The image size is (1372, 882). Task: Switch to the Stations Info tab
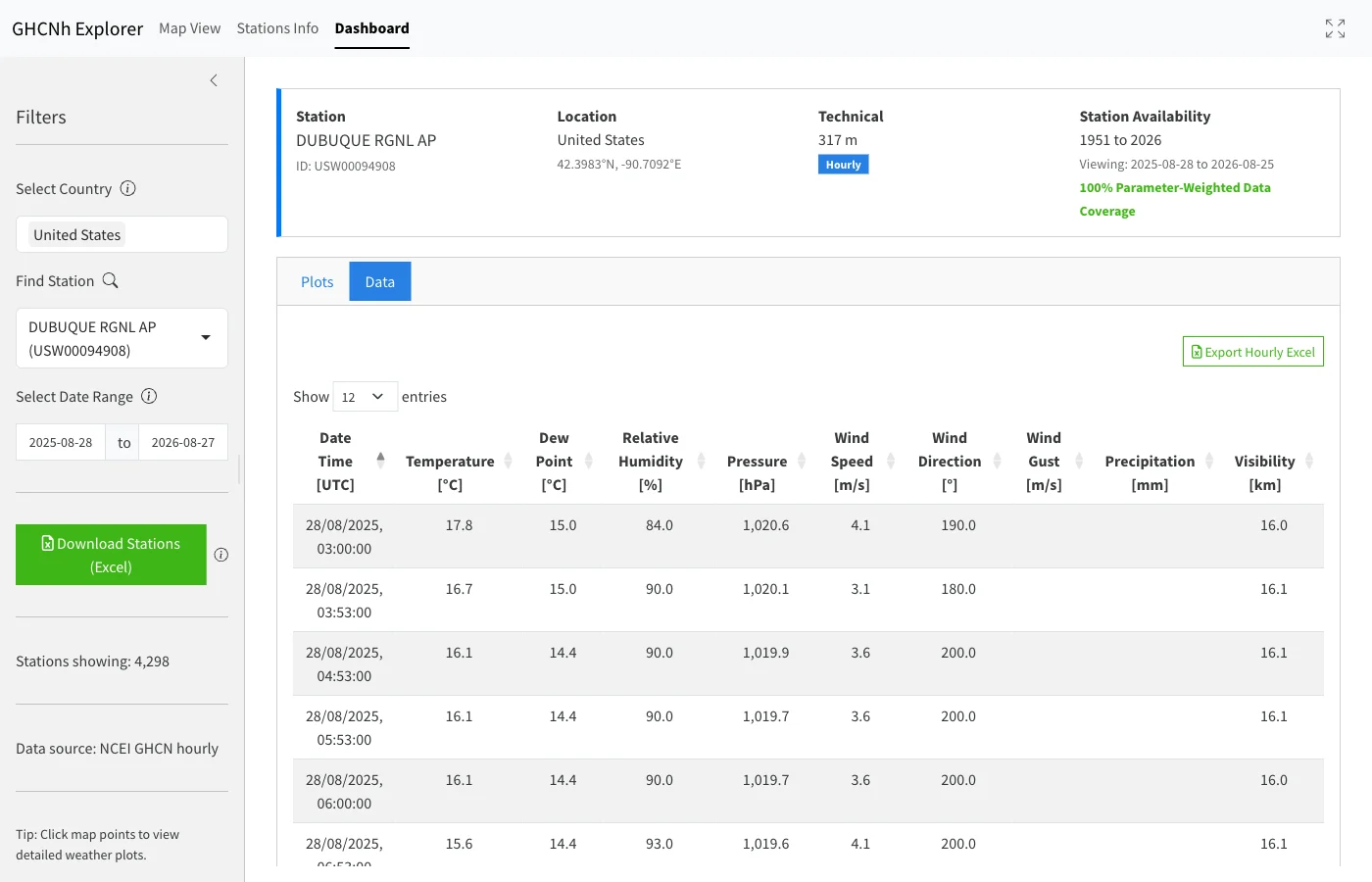pyautogui.click(x=277, y=28)
